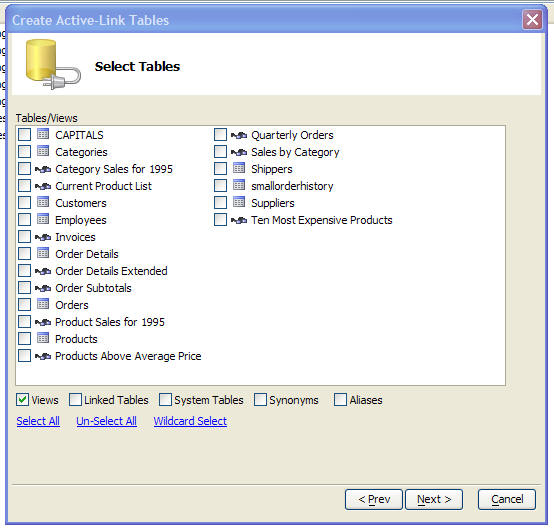Click view icon beside Ten Most Expensive Products

click(239, 220)
